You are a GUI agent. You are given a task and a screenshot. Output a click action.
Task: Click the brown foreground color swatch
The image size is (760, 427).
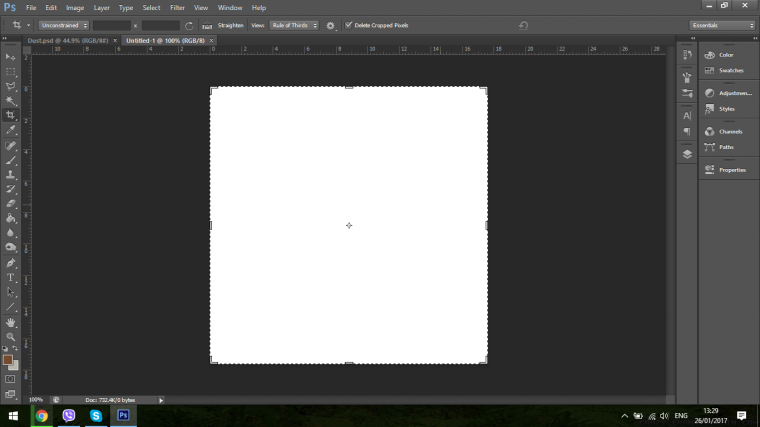[x=7, y=360]
